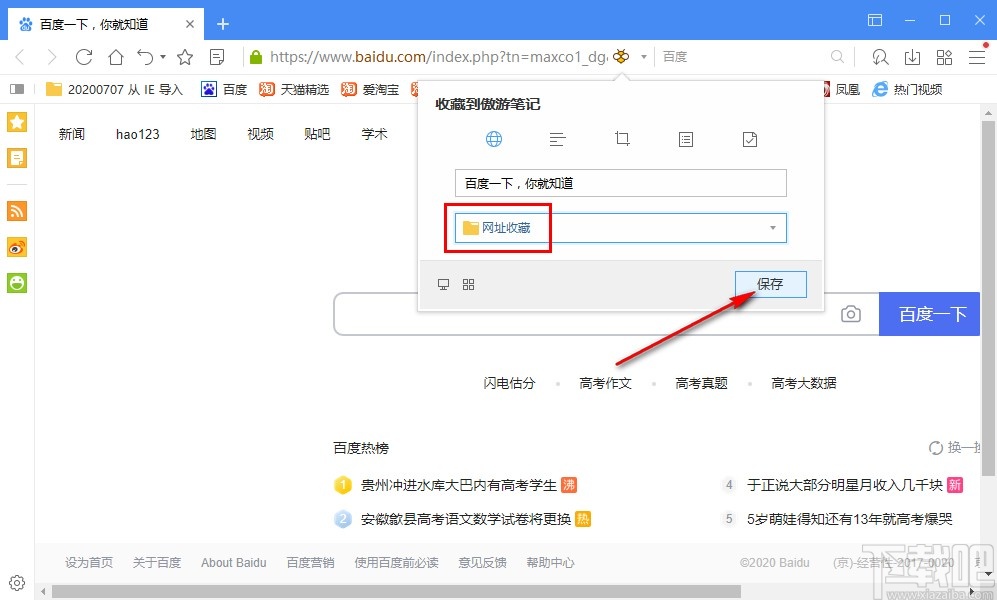Open the 热门视频 bookmark
Screen dimensions: 997x600
click(907, 90)
